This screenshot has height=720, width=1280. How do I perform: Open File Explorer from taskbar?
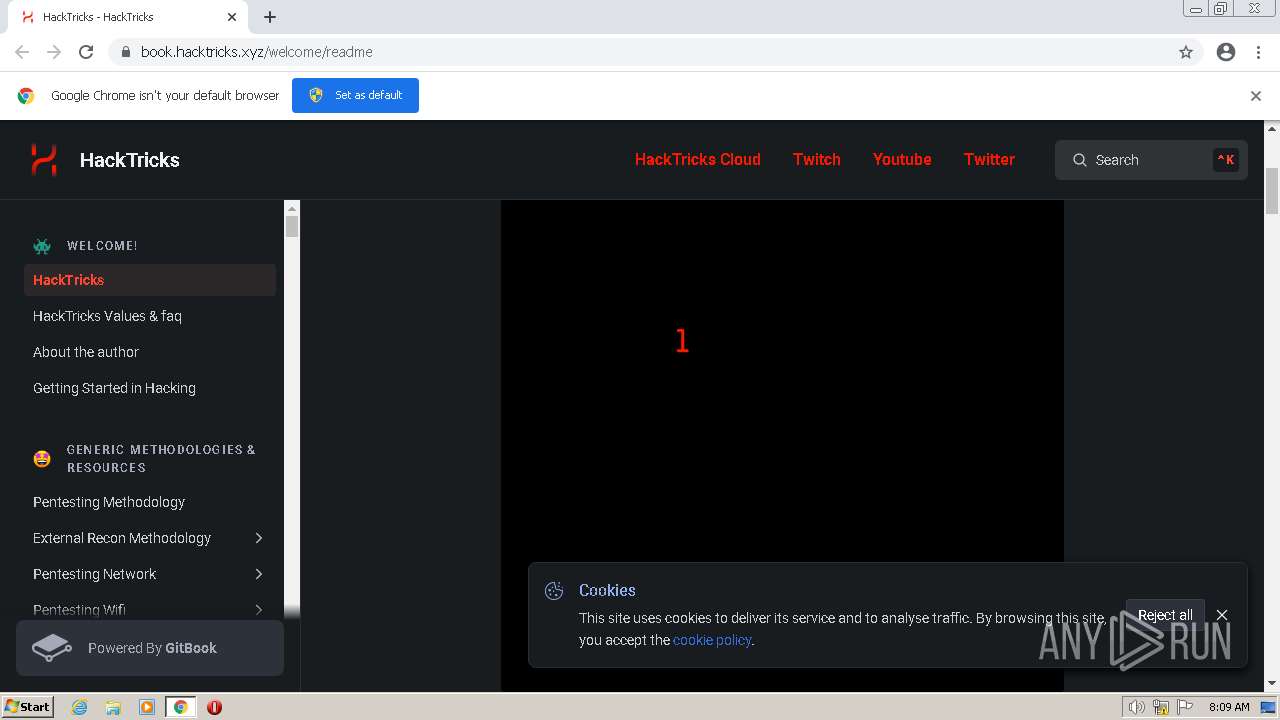[x=113, y=707]
